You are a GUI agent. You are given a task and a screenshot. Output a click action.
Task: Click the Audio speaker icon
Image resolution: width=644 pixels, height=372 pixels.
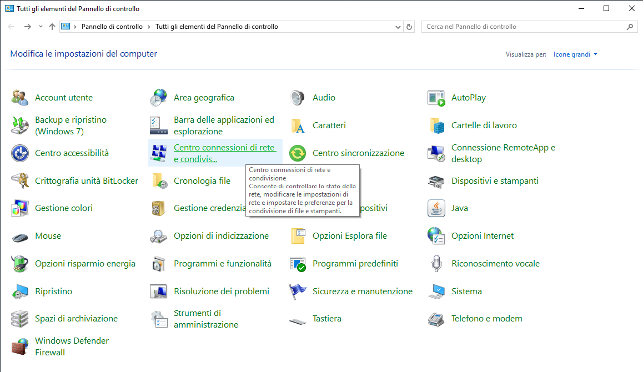point(297,98)
